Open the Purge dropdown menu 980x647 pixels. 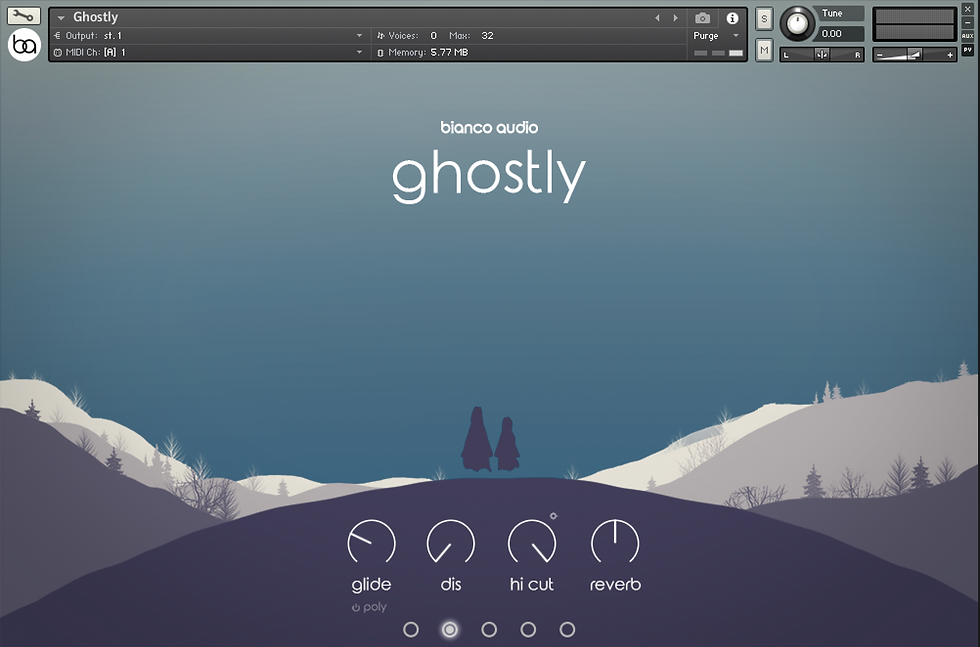pos(716,36)
